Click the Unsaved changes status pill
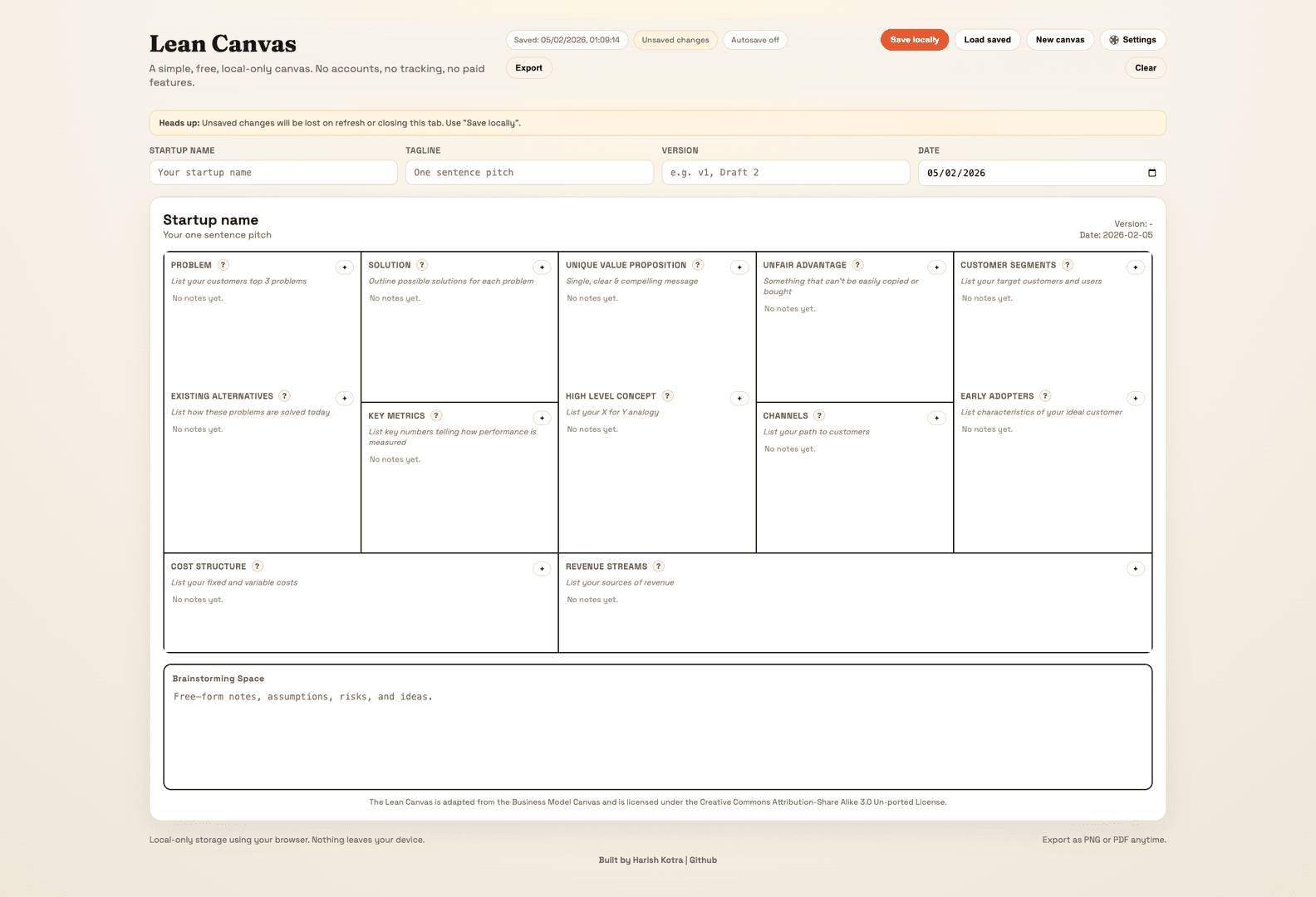Image resolution: width=1316 pixels, height=897 pixels. [675, 40]
